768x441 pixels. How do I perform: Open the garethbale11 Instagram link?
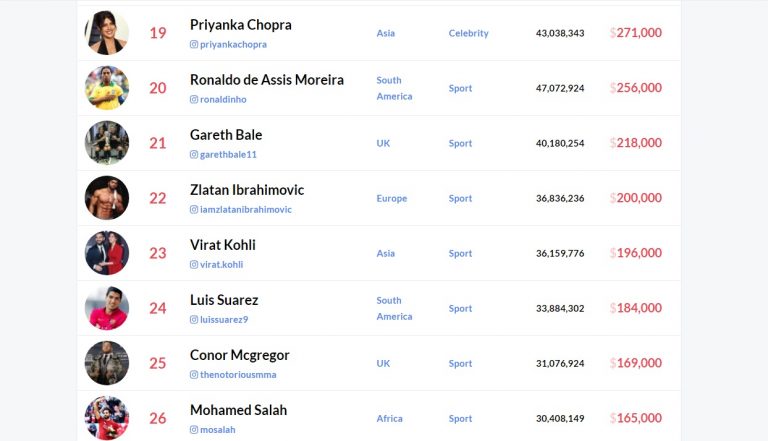click(x=228, y=154)
